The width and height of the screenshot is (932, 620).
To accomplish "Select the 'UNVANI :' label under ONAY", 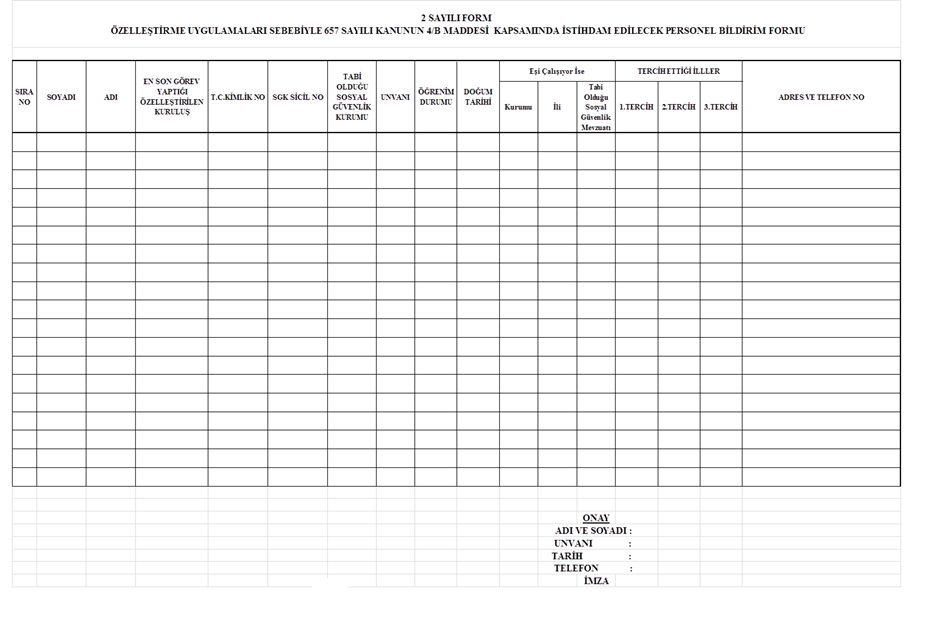I will (x=593, y=543).
